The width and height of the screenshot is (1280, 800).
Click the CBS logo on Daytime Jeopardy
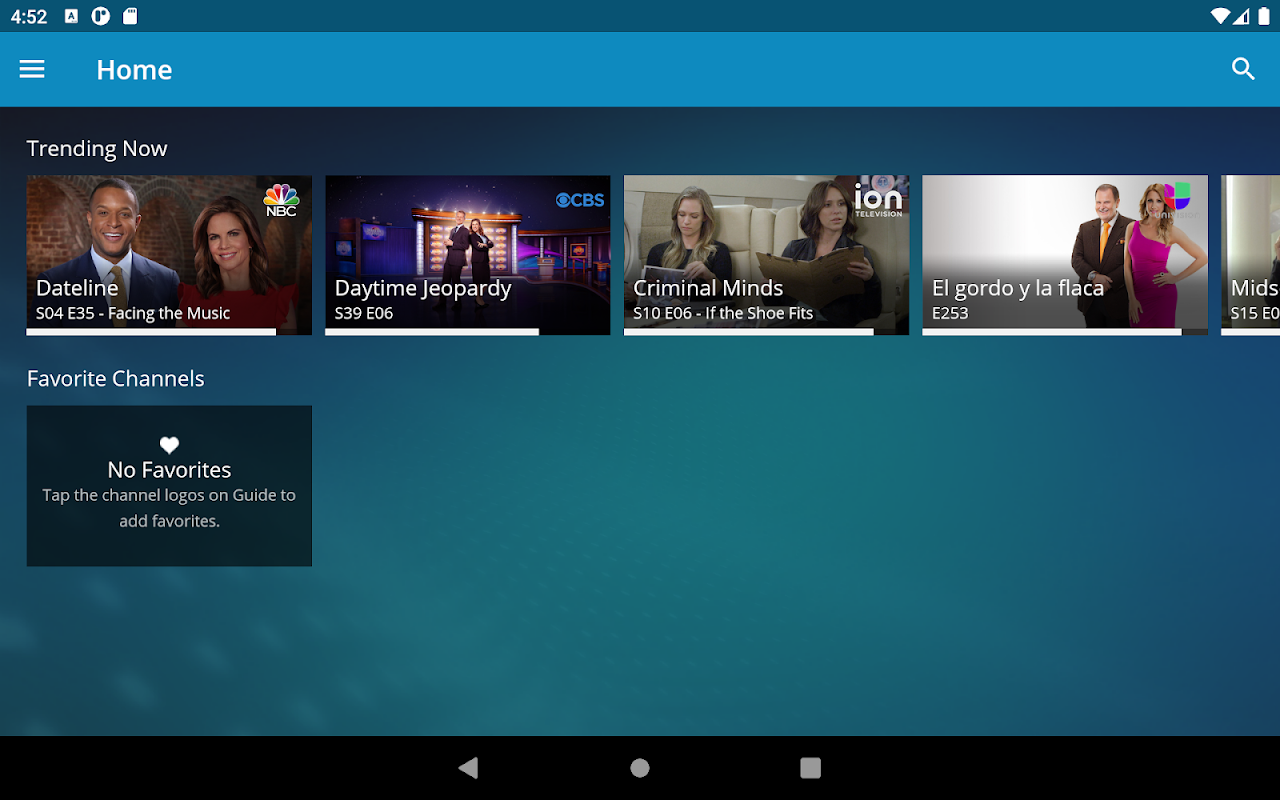pos(580,200)
